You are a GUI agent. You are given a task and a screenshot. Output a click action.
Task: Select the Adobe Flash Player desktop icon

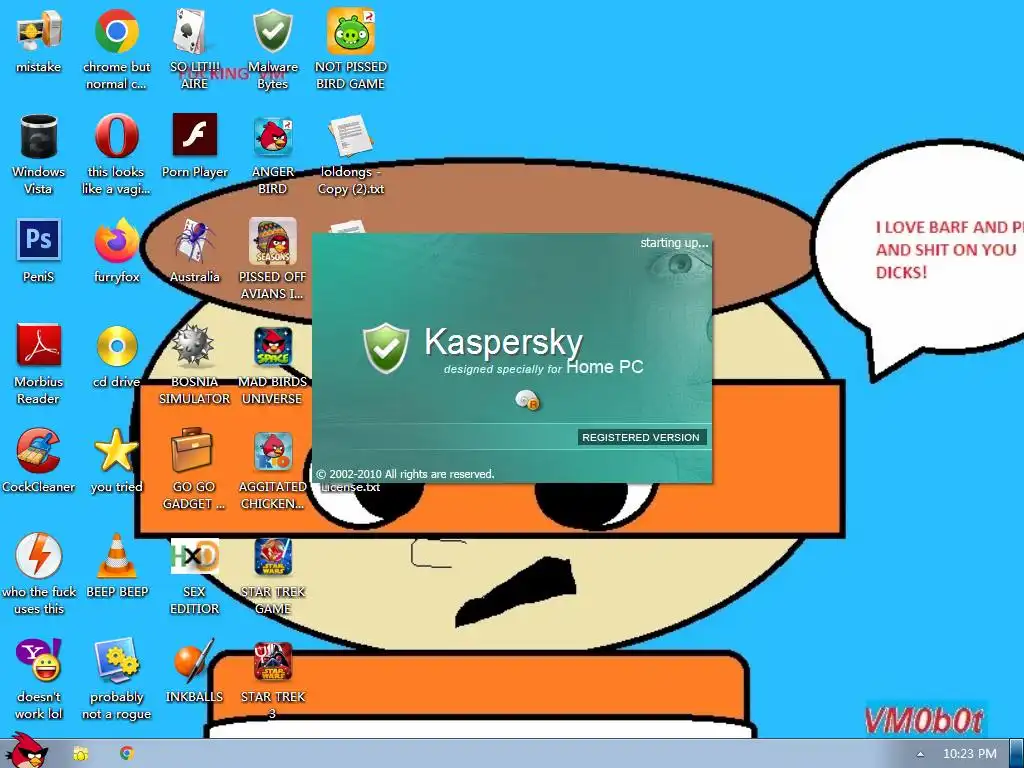click(x=195, y=135)
